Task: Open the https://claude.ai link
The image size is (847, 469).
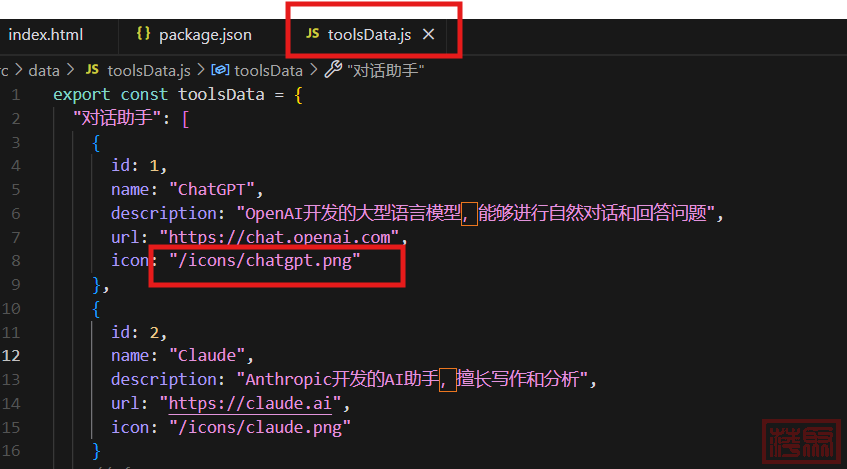Action: tap(250, 404)
